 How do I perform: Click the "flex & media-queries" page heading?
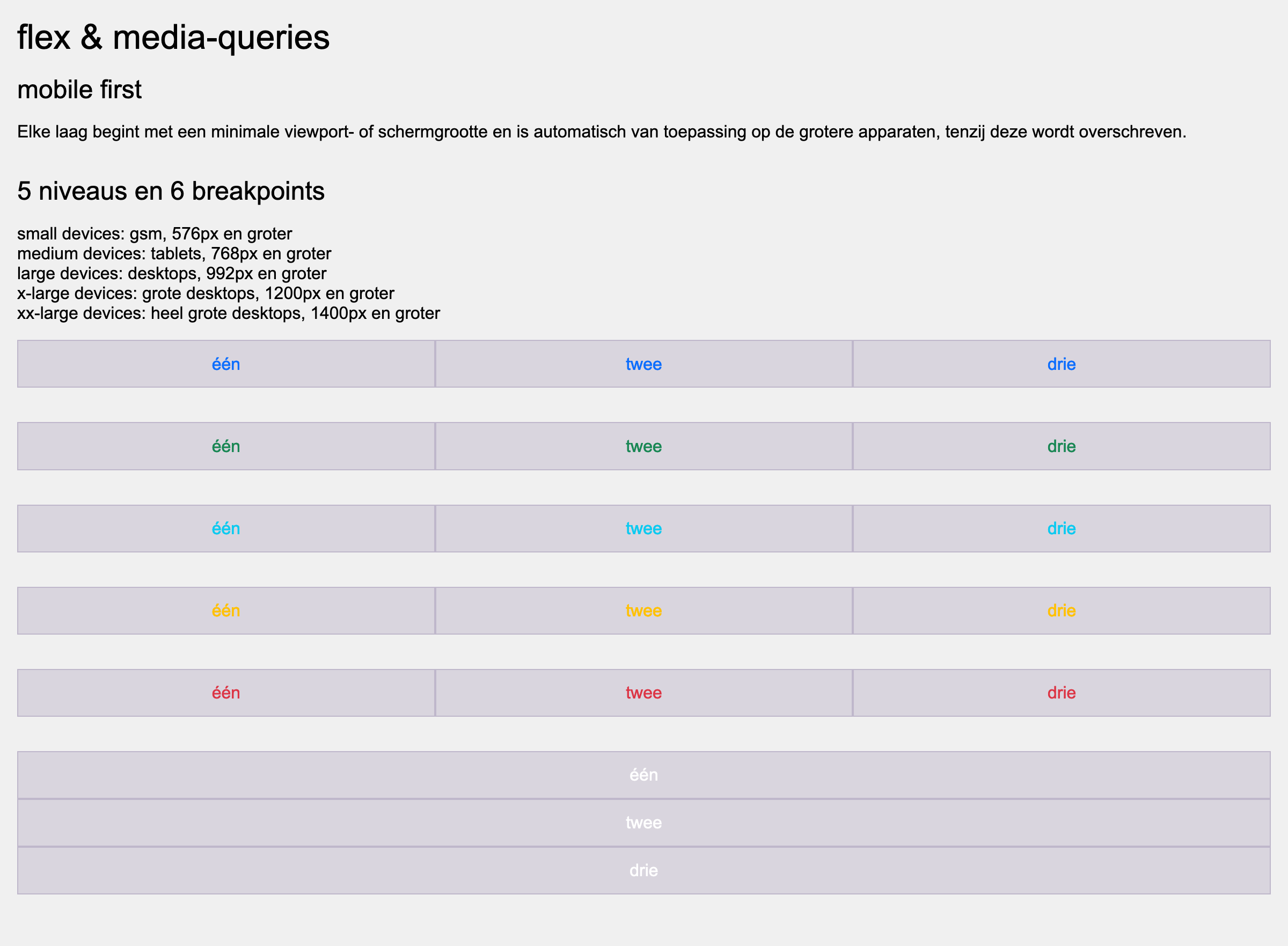click(x=173, y=38)
